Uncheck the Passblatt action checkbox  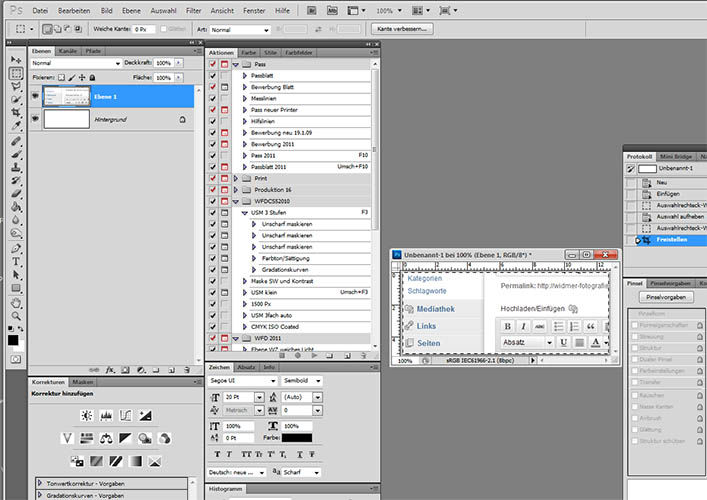pos(213,75)
